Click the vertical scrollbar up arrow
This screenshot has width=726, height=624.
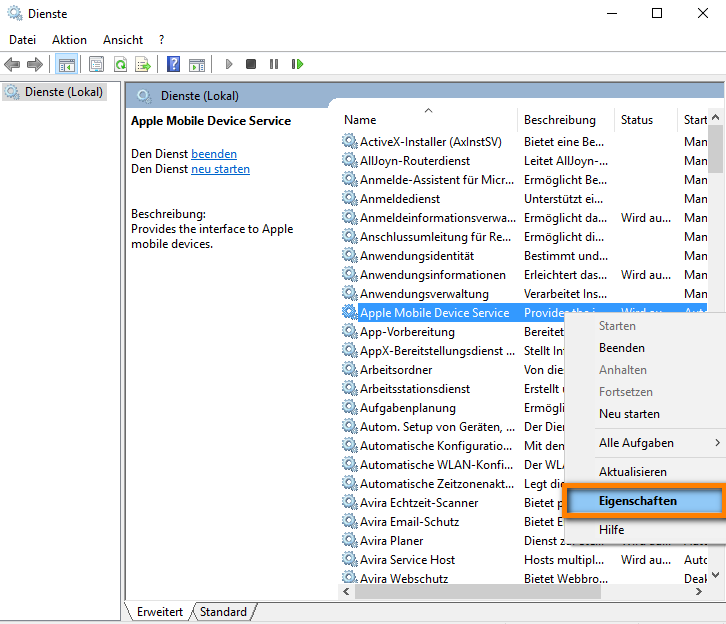716,118
